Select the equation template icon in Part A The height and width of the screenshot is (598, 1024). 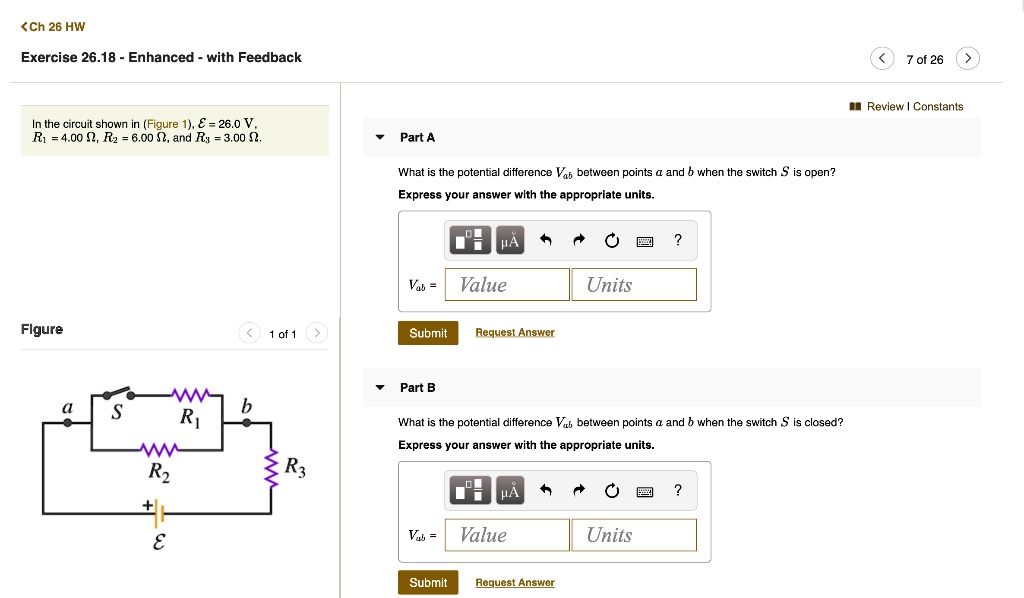click(469, 240)
